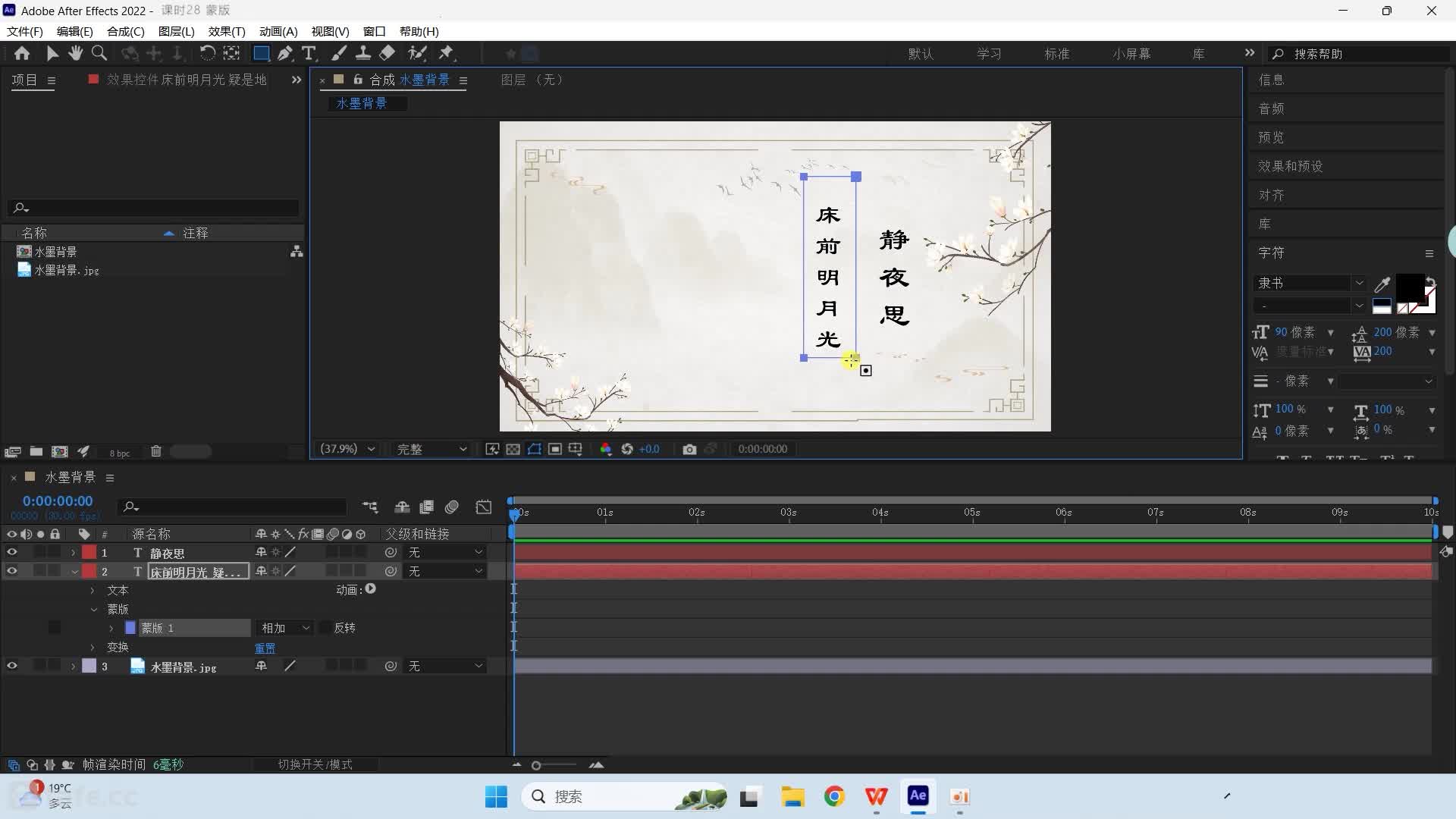Toggle the solo box for 静夜思 layer
1456x819 pixels.
coord(39,552)
